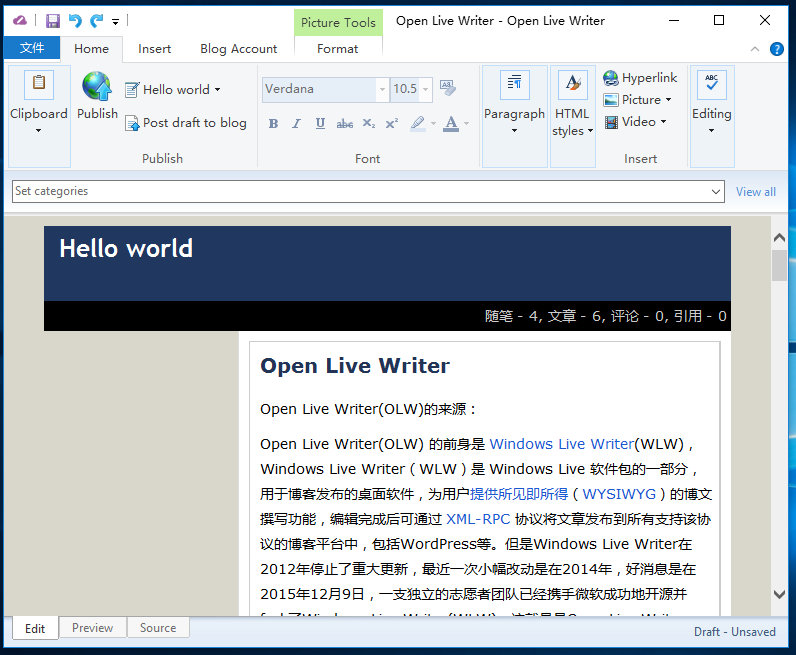Click the Draft - Unsaved status text

pyautogui.click(x=735, y=632)
